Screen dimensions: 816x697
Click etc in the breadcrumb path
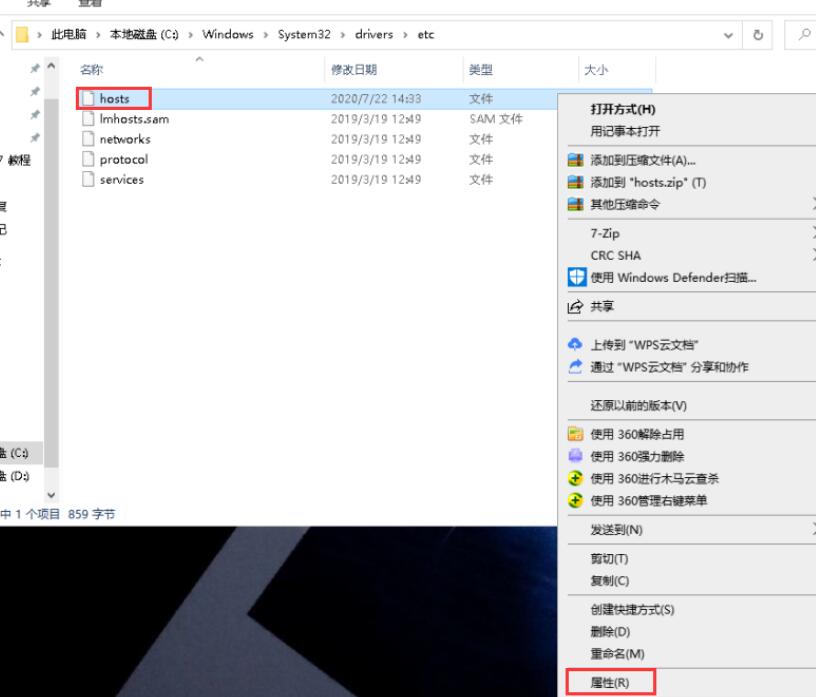coord(426,34)
